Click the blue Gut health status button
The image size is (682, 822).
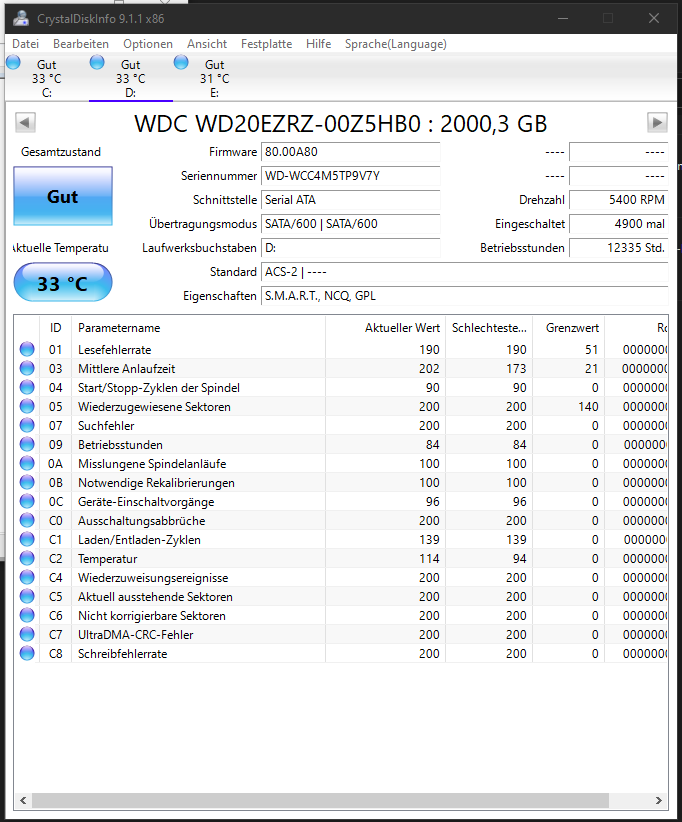click(63, 196)
